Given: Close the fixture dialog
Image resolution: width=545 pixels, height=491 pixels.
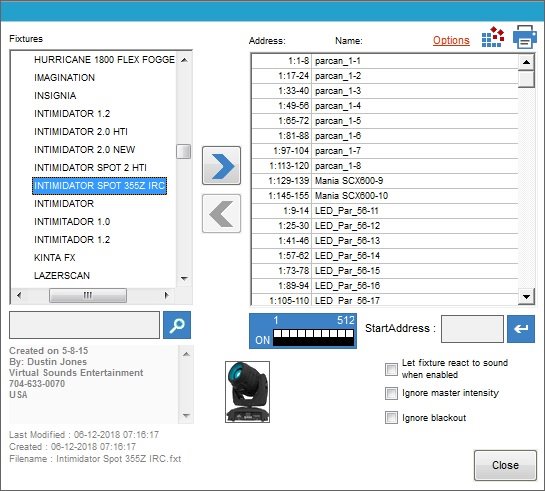Looking at the screenshot, I should [x=505, y=465].
